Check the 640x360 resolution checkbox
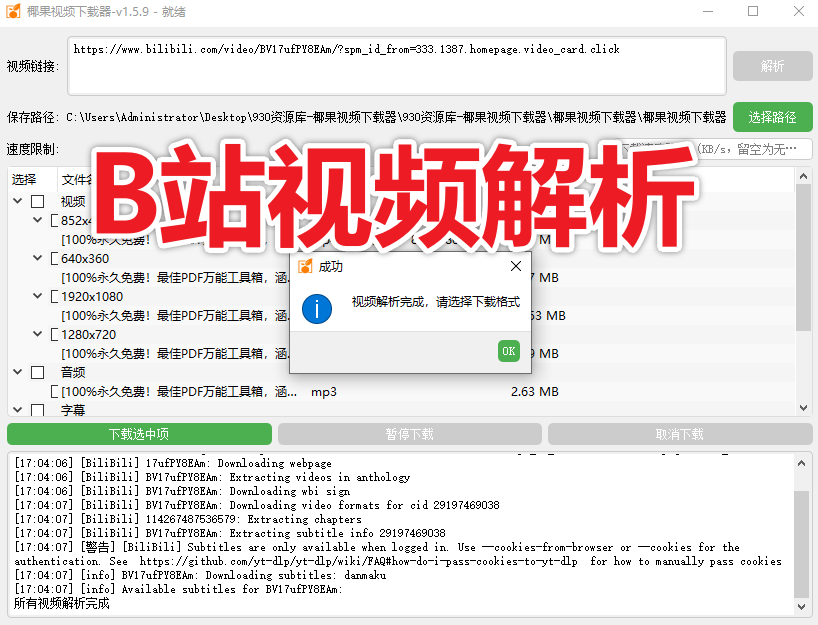Image resolution: width=818 pixels, height=625 pixels. [54, 259]
